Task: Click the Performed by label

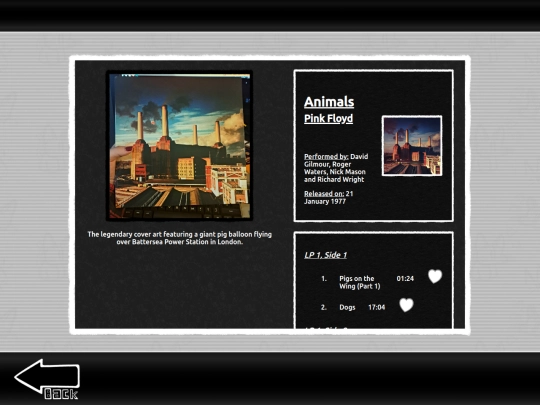Action: 326,156
